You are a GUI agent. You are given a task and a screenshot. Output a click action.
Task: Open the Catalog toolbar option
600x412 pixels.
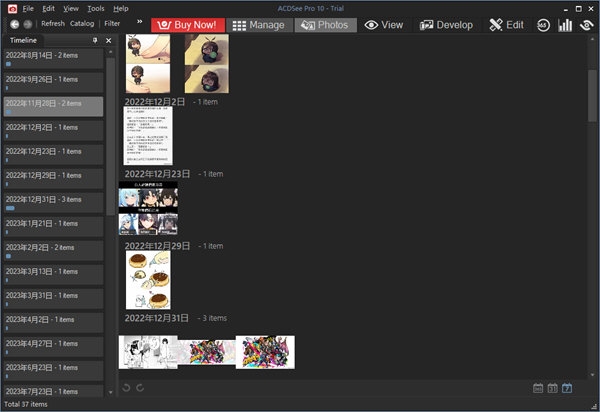coord(82,23)
